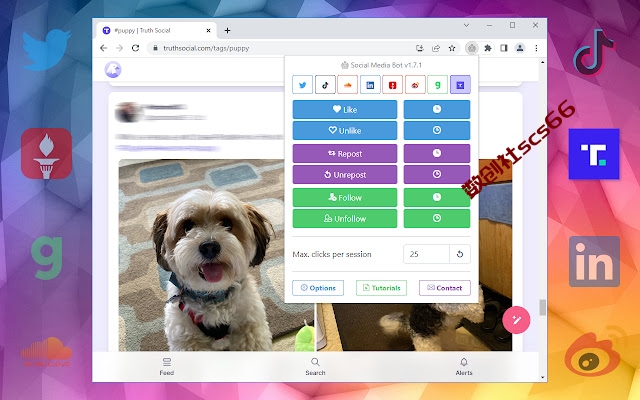Open the Options page
This screenshot has width=640, height=400.
(x=318, y=288)
